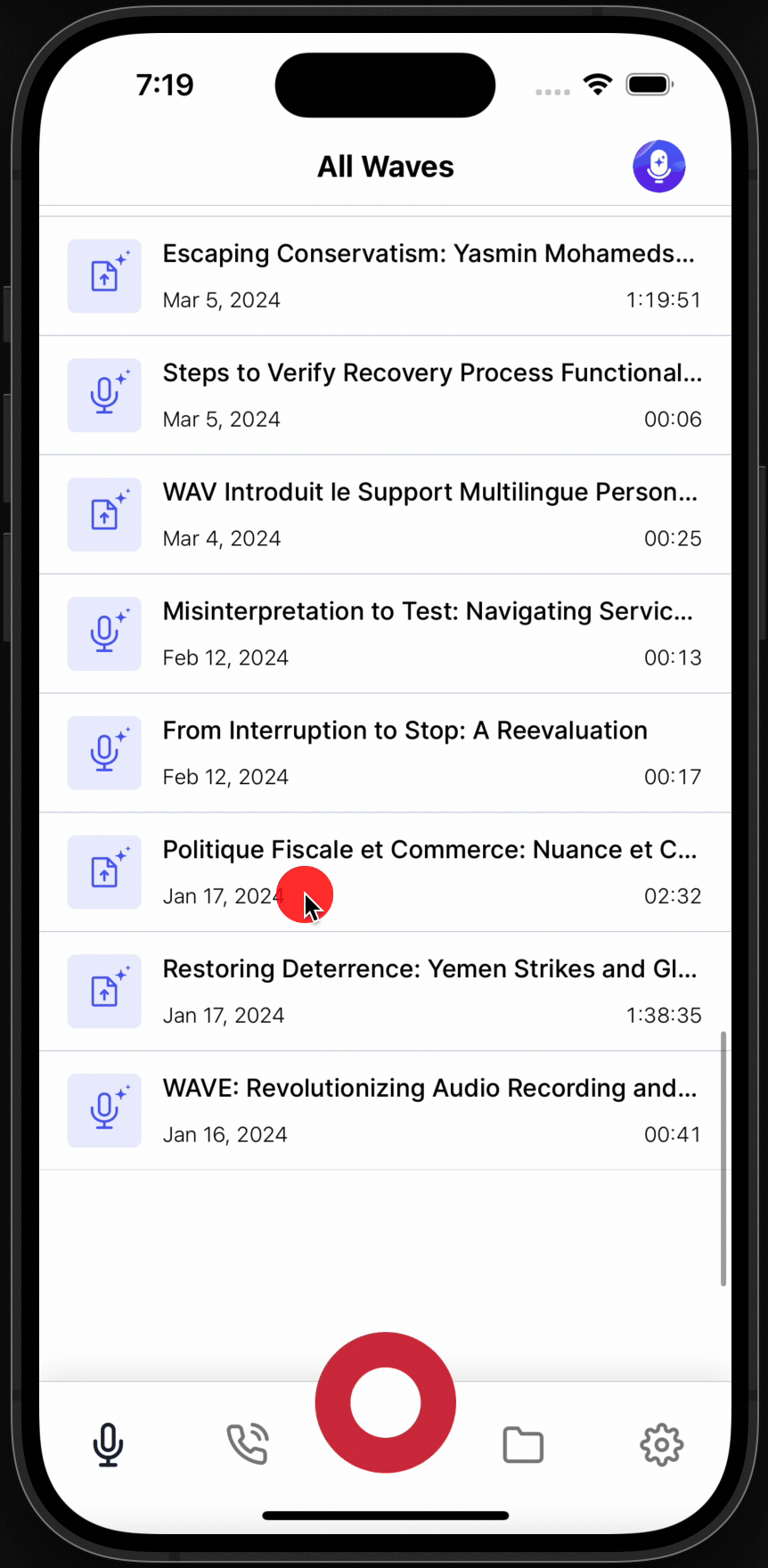Open Restoring Deterrence: Yemen Strikes recording

click(x=385, y=991)
